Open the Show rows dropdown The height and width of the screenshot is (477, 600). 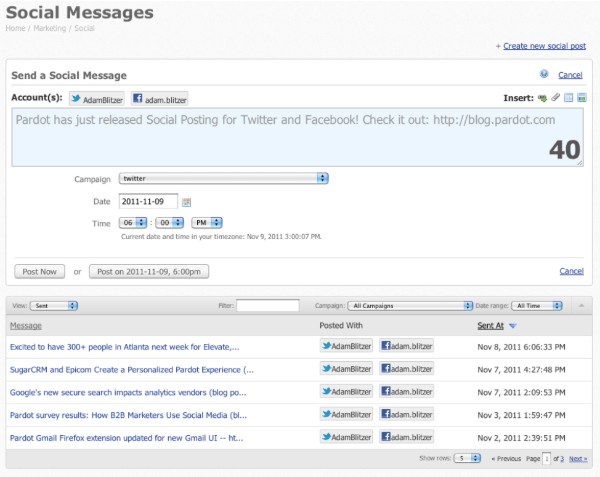click(x=467, y=458)
